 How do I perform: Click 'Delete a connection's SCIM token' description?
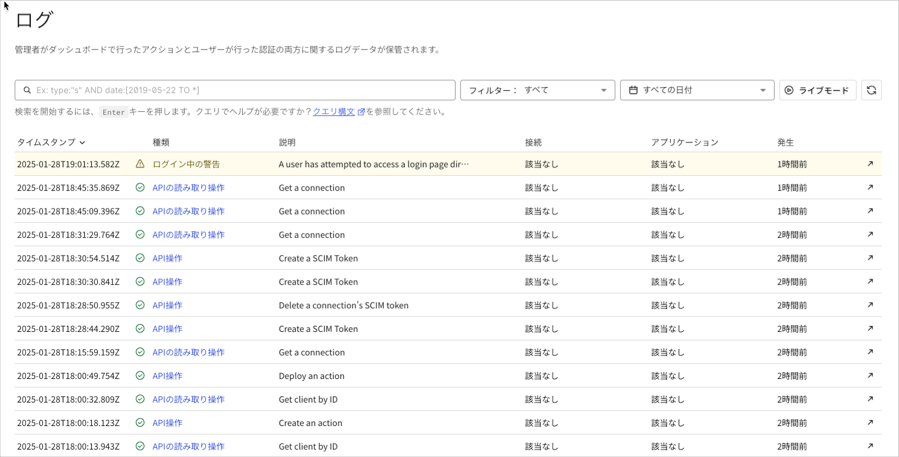tap(343, 305)
